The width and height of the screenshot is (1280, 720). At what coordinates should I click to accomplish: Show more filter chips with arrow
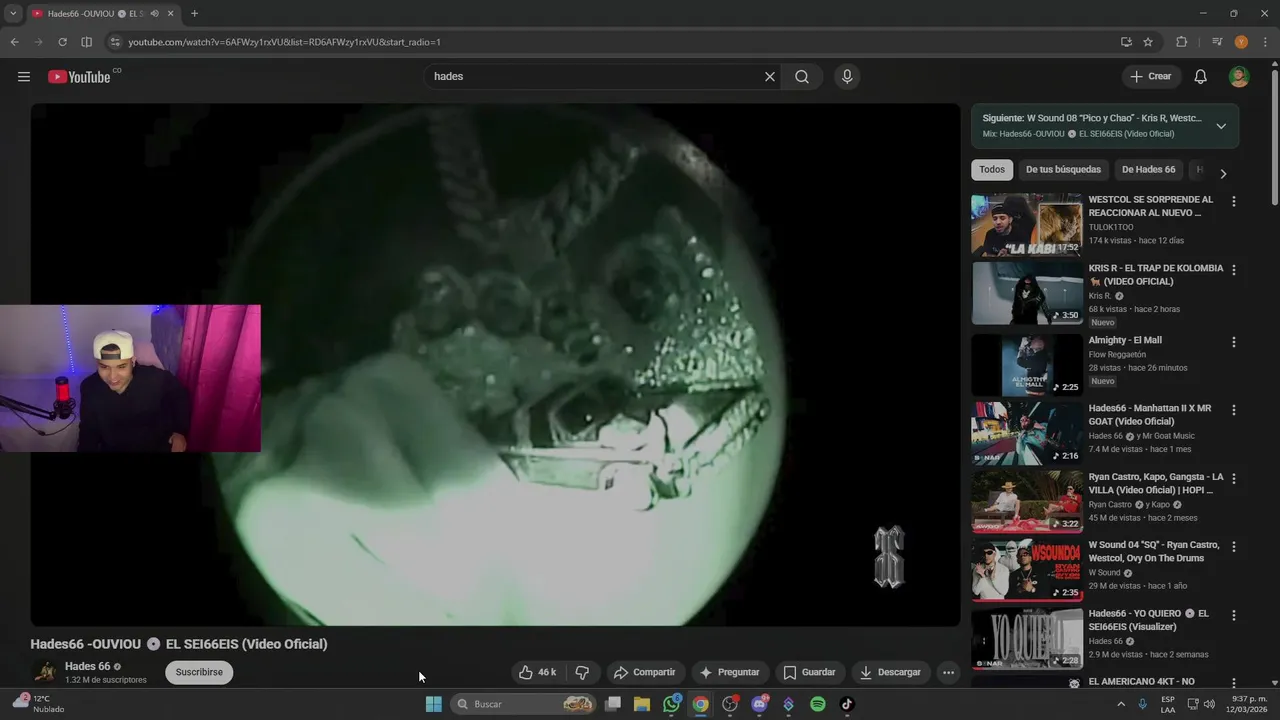[x=1223, y=173]
